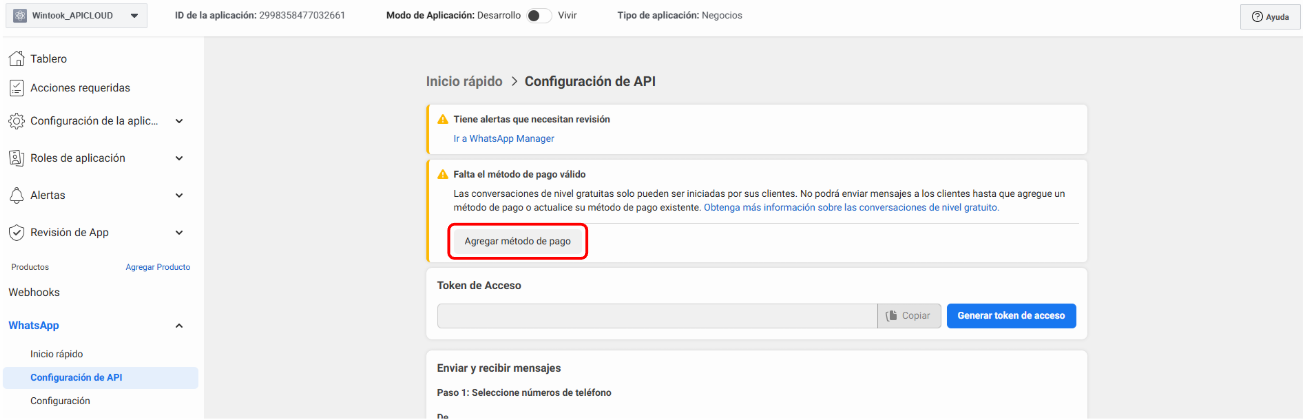Expand the Alertas section chevron

(x=179, y=195)
